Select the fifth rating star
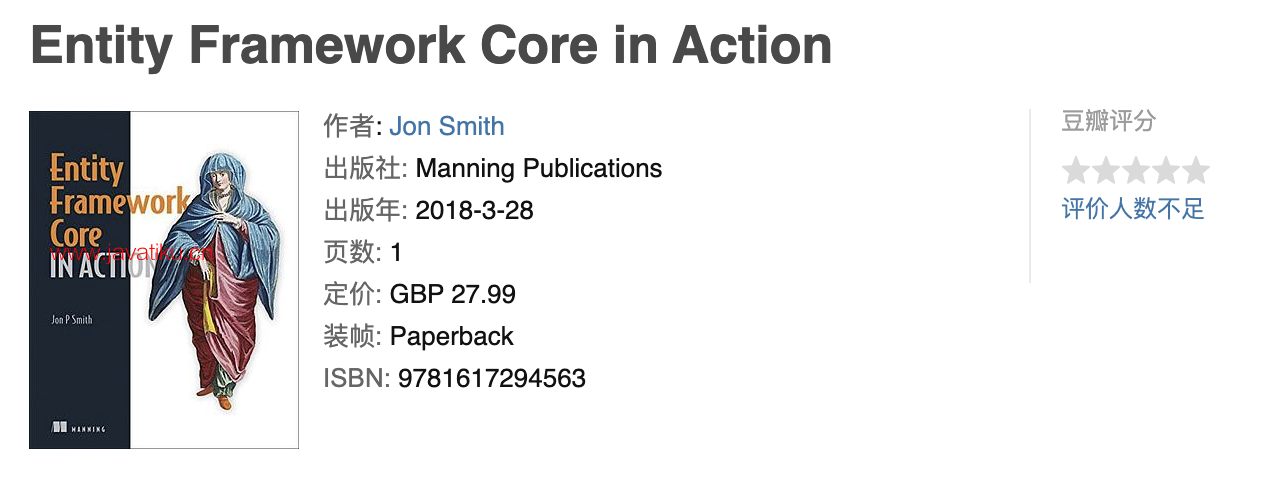The width and height of the screenshot is (1266, 482). (x=1196, y=171)
